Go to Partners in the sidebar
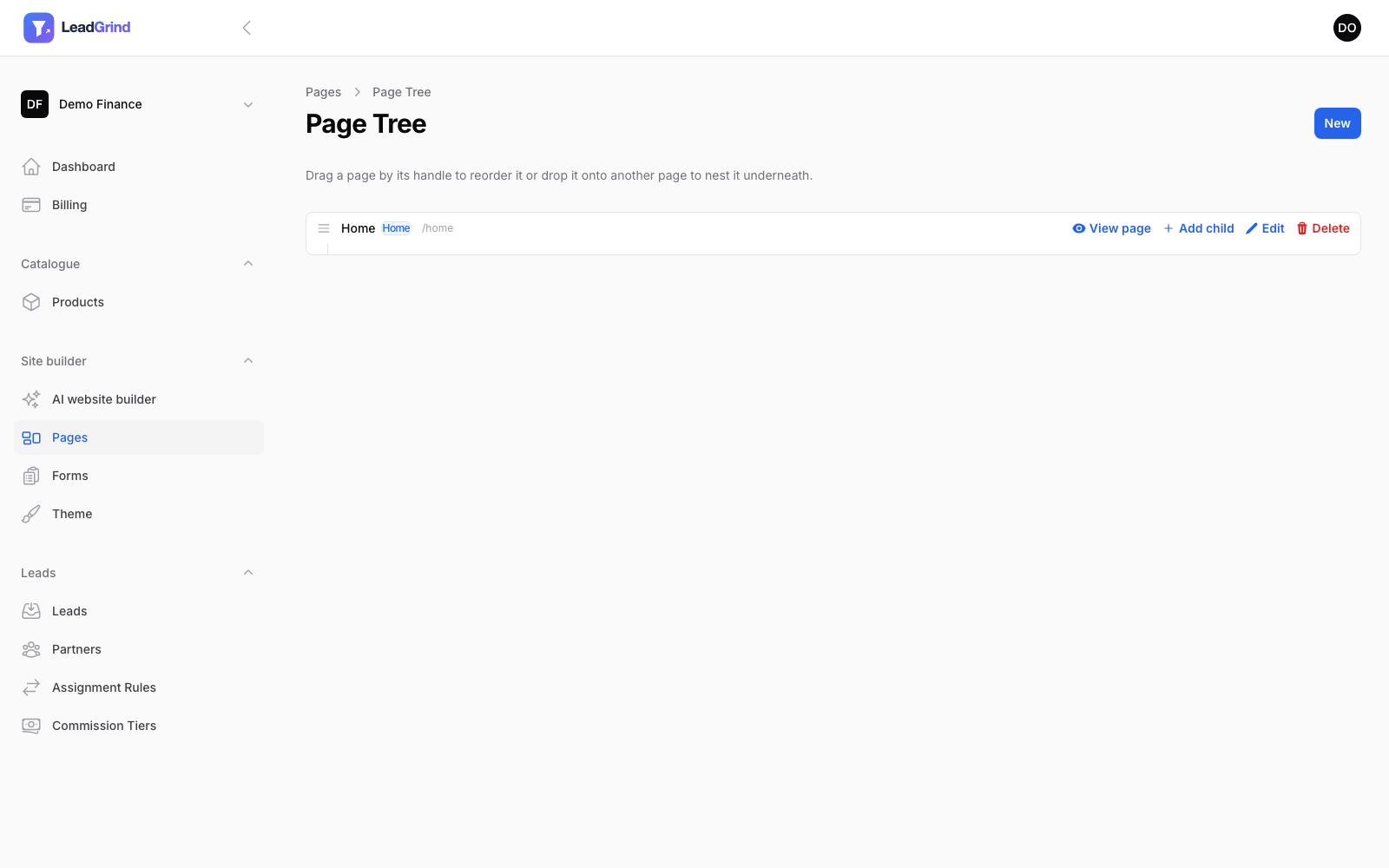The height and width of the screenshot is (868, 1389). [x=139, y=649]
